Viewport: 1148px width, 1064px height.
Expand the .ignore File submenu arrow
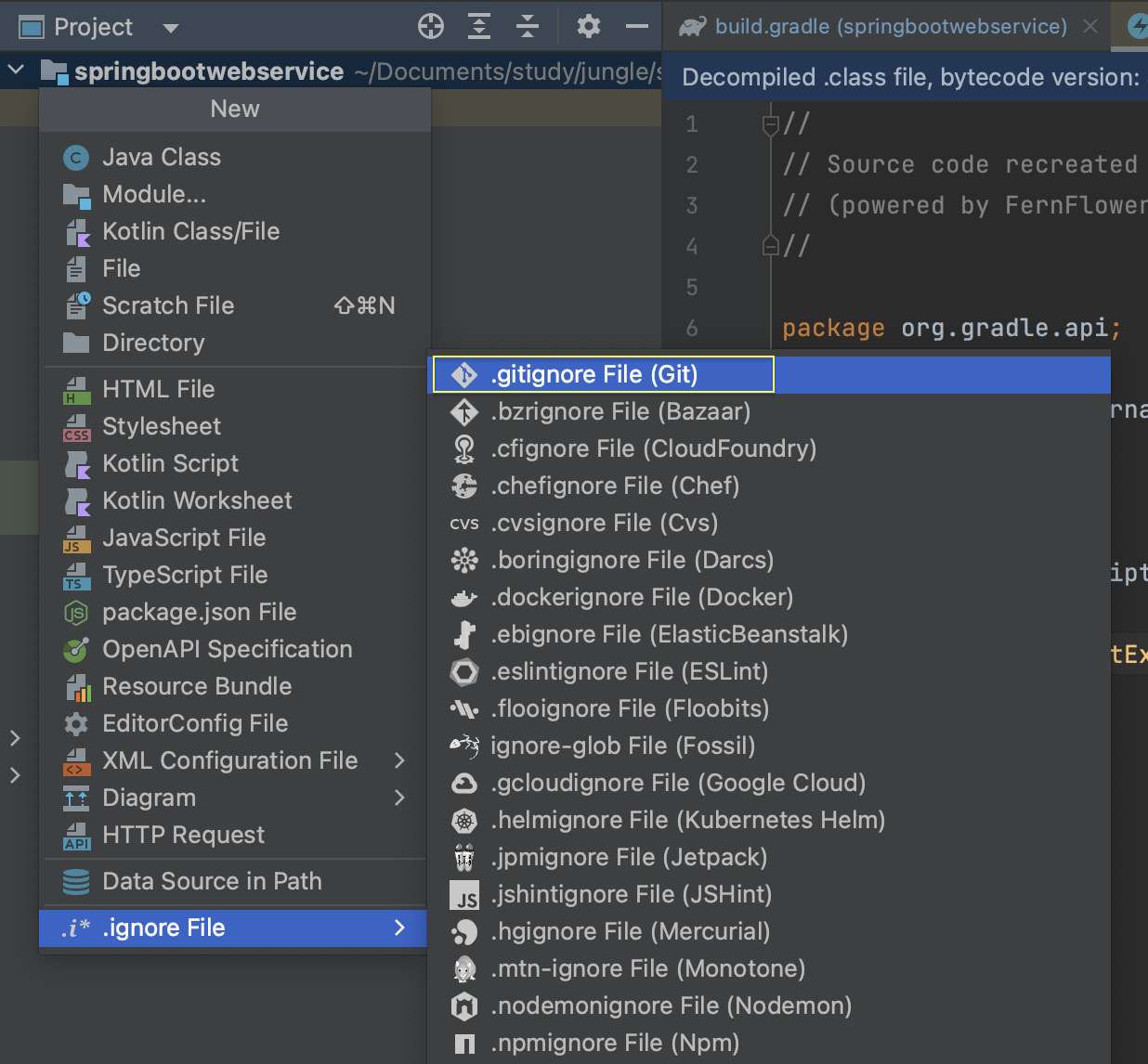tap(399, 928)
